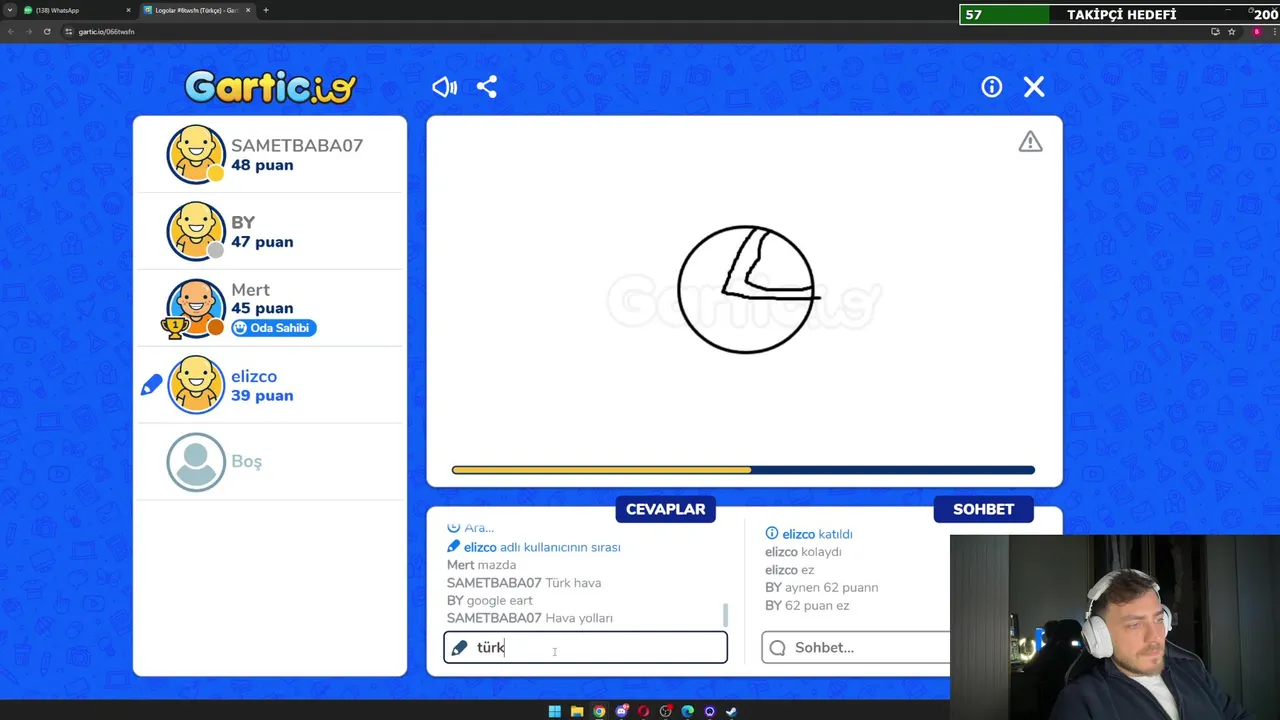This screenshot has height=720, width=1280.
Task: Close the WhatsApp browser tab
Action: (x=128, y=10)
